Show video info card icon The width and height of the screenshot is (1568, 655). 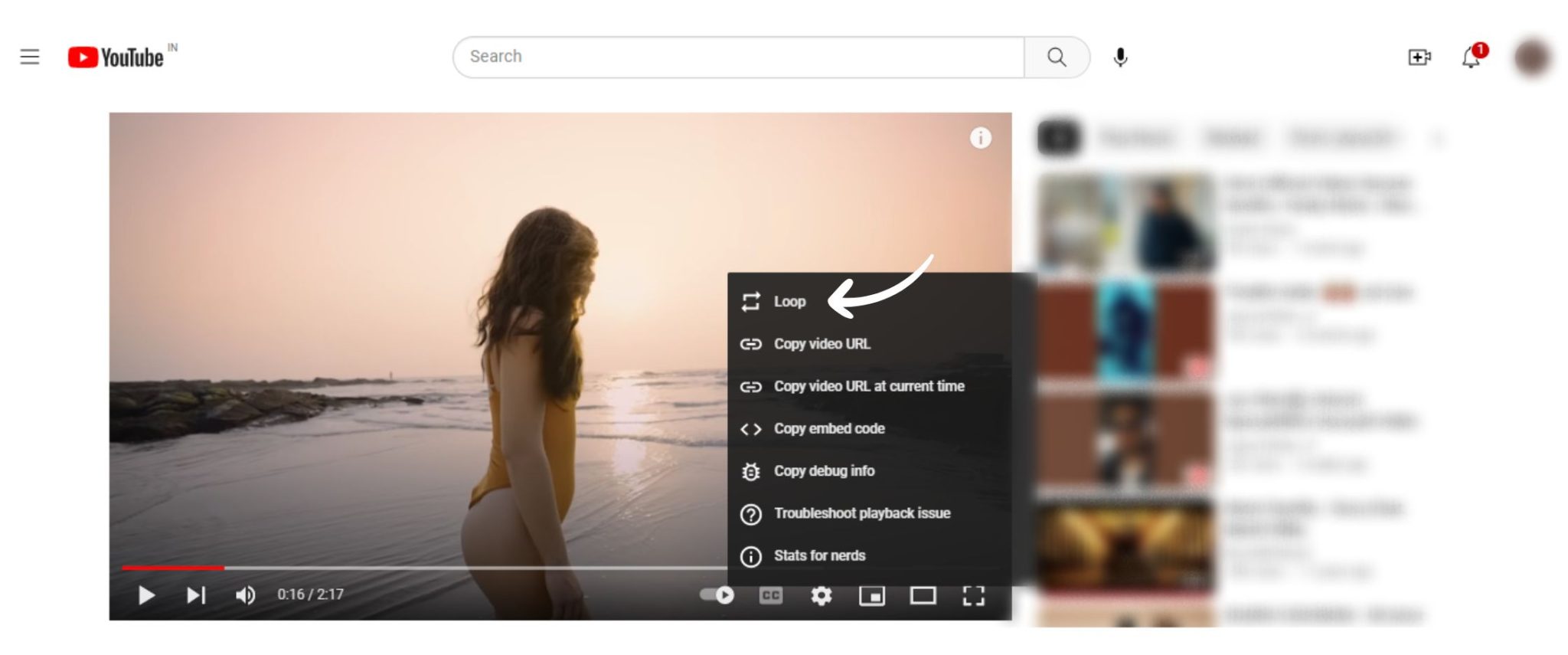[980, 138]
